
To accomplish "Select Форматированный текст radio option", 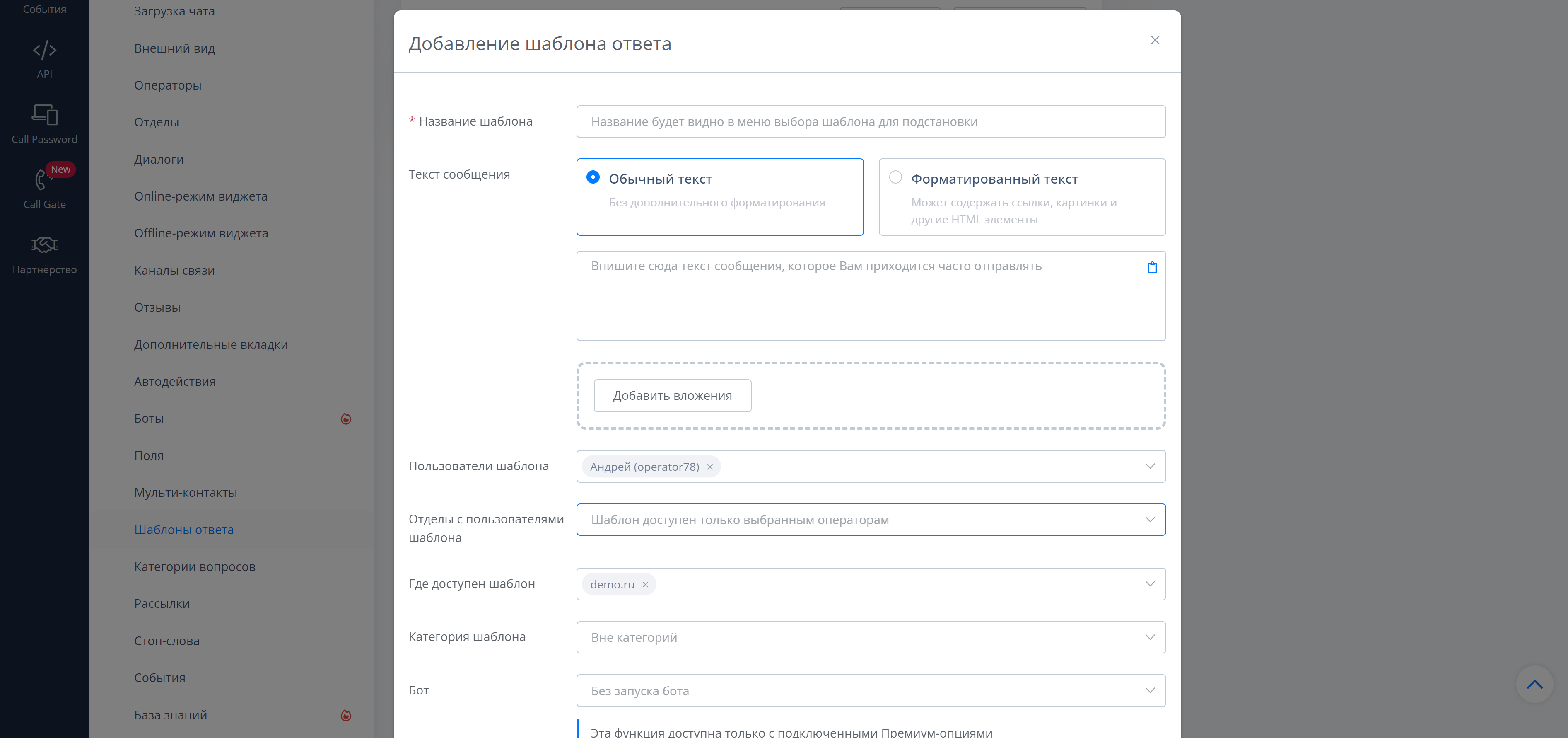I will pyautogui.click(x=895, y=177).
